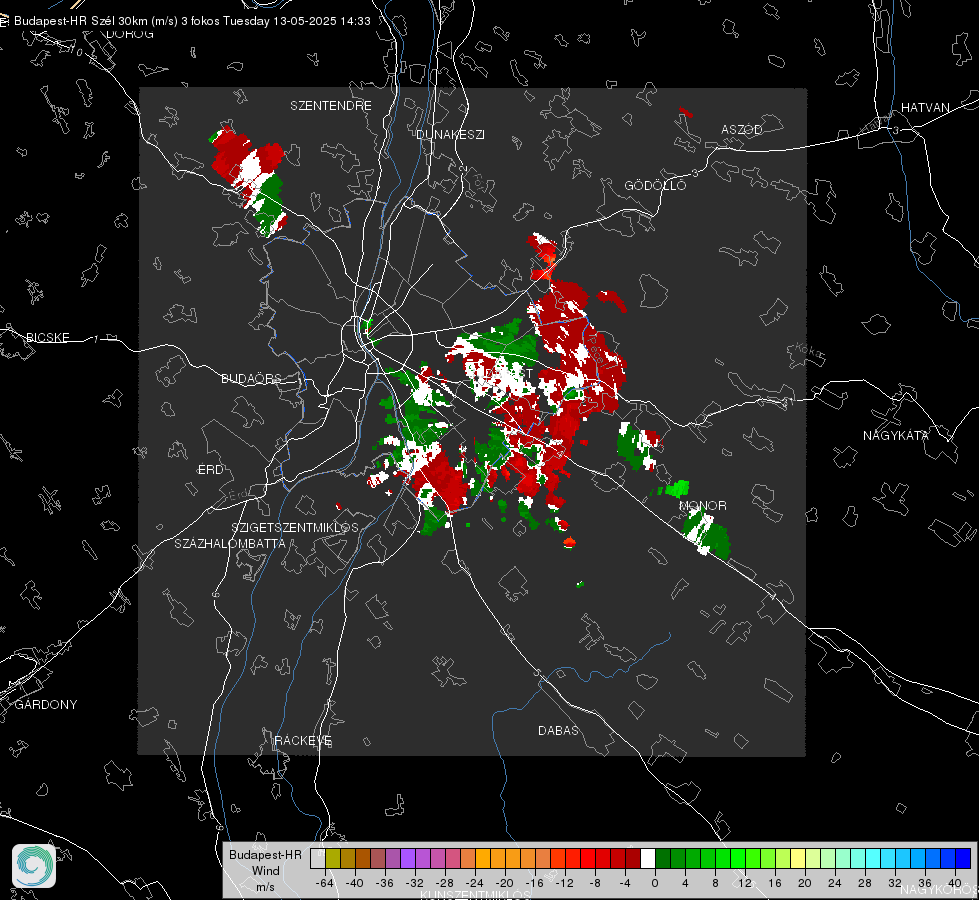Click the MONOR town label

[702, 505]
